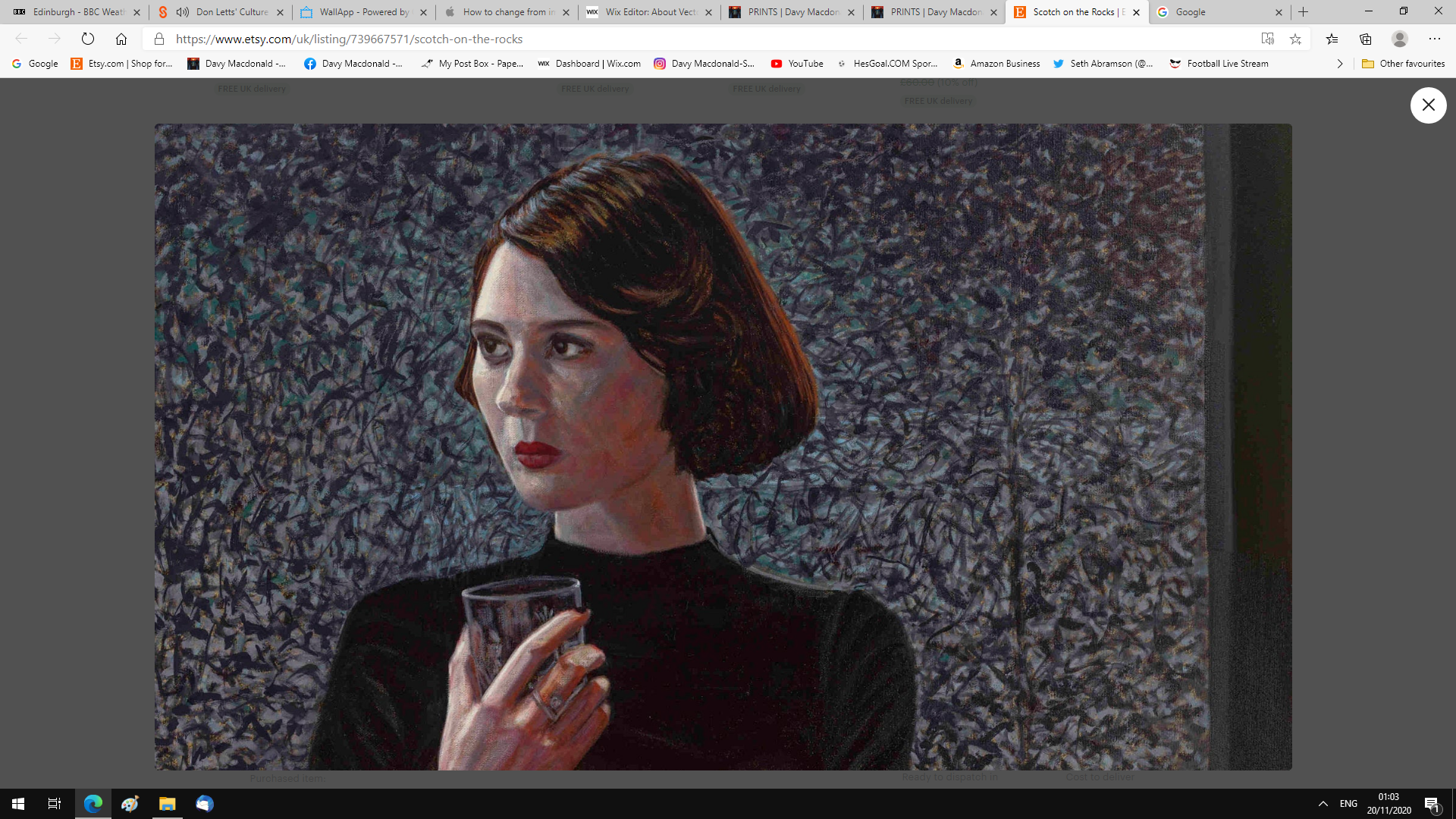Open File Explorer from the taskbar
The height and width of the screenshot is (819, 1456).
click(167, 804)
